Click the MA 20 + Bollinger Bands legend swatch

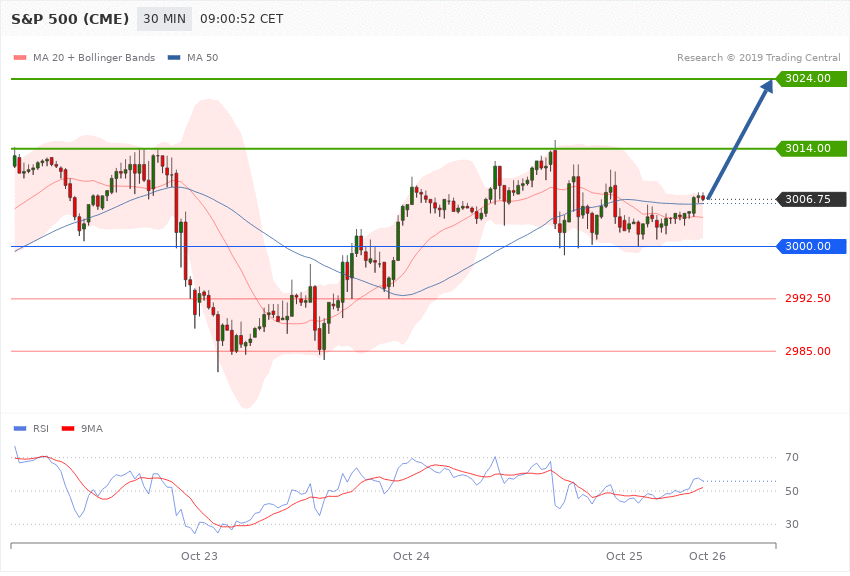click(x=20, y=57)
